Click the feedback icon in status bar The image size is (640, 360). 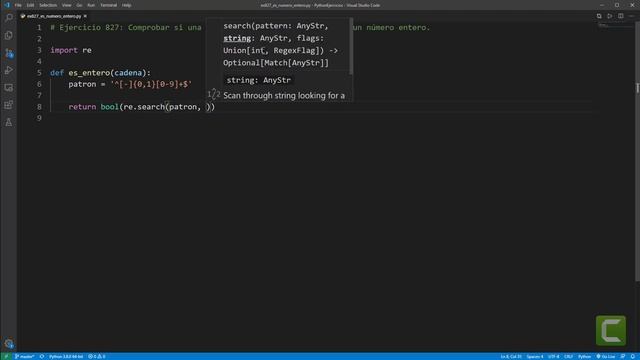pyautogui.click(x=623, y=356)
